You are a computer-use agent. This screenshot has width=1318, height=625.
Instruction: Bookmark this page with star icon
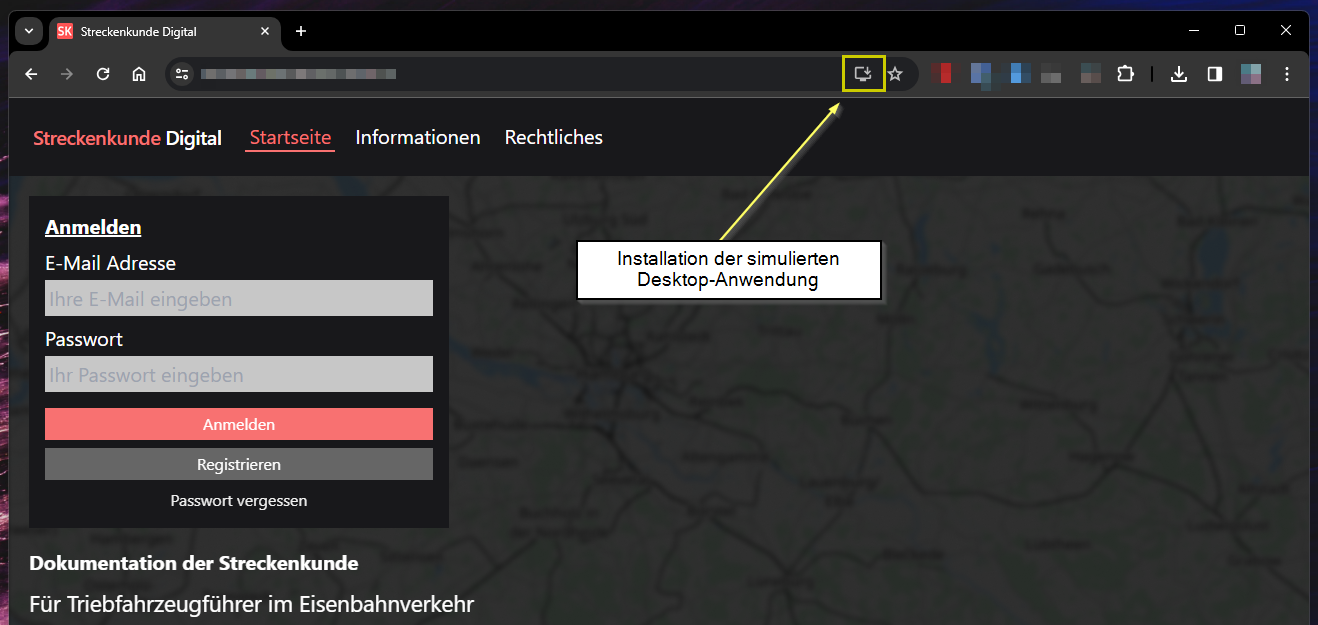tap(895, 74)
